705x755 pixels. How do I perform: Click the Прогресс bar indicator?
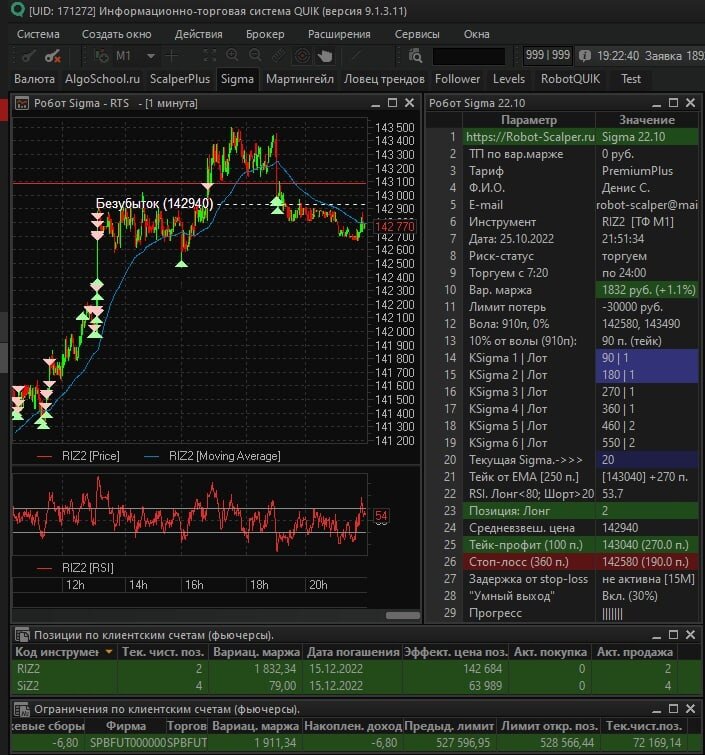(612, 613)
